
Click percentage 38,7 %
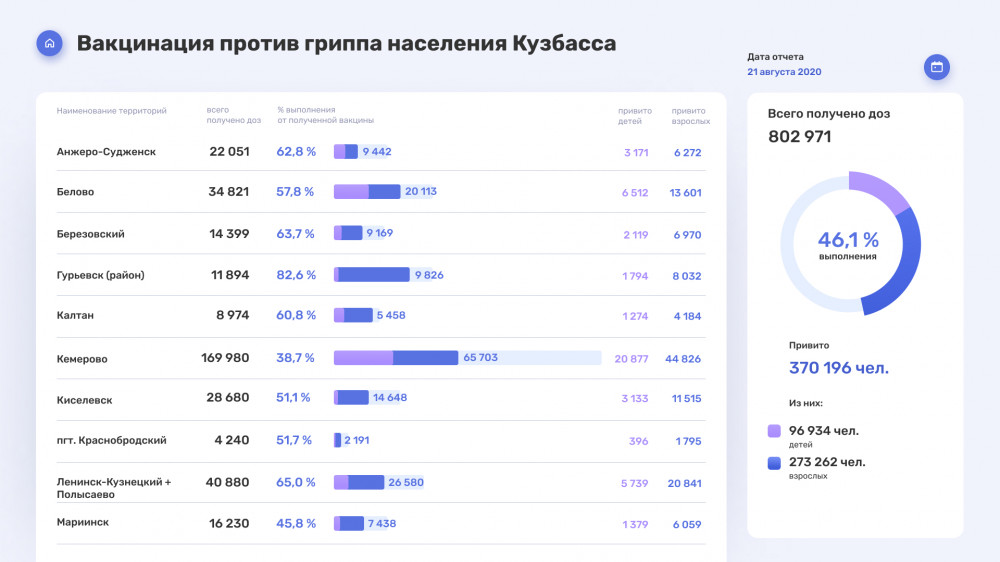click(x=295, y=358)
